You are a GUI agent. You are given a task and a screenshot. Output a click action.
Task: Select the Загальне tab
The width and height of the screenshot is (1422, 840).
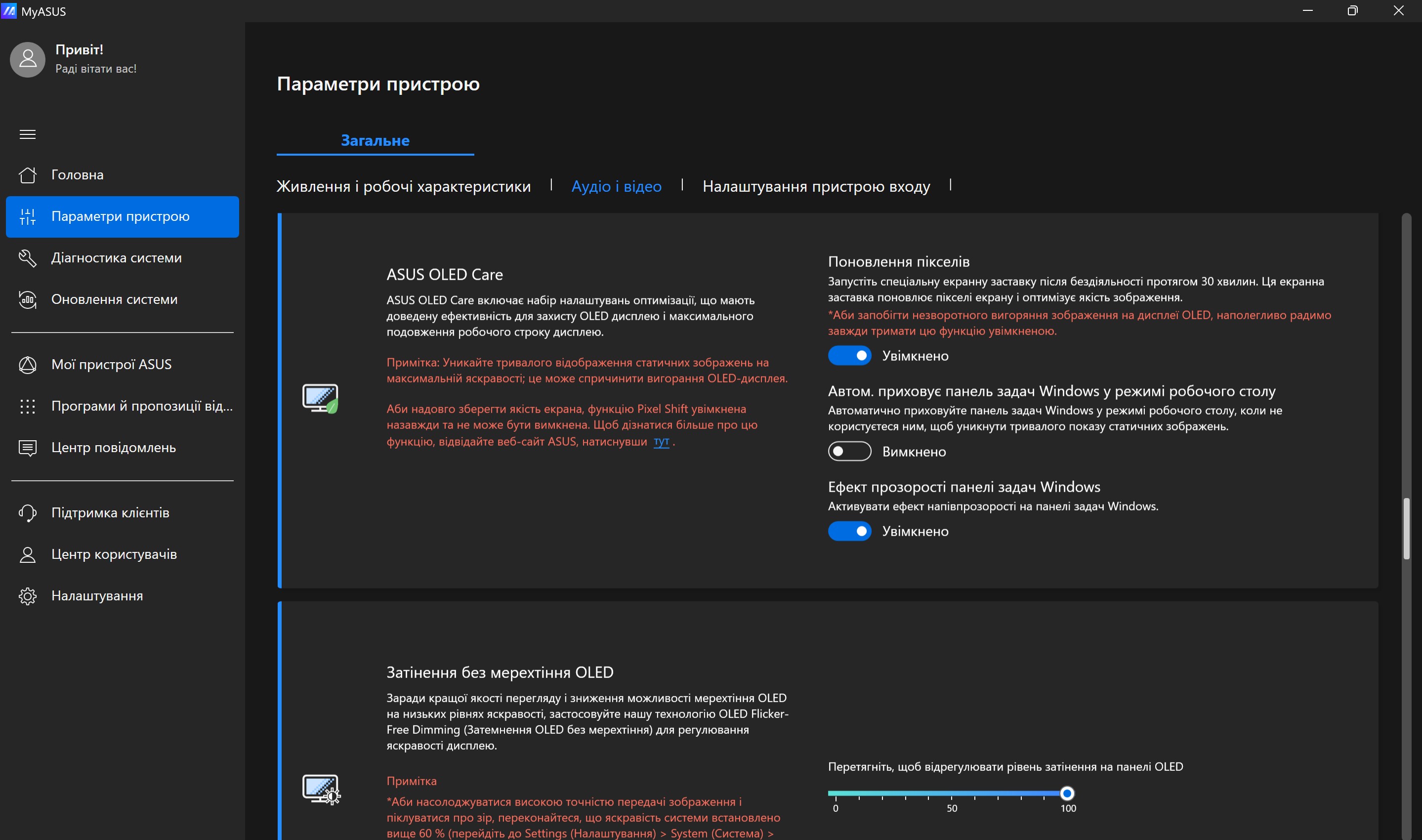[375, 140]
